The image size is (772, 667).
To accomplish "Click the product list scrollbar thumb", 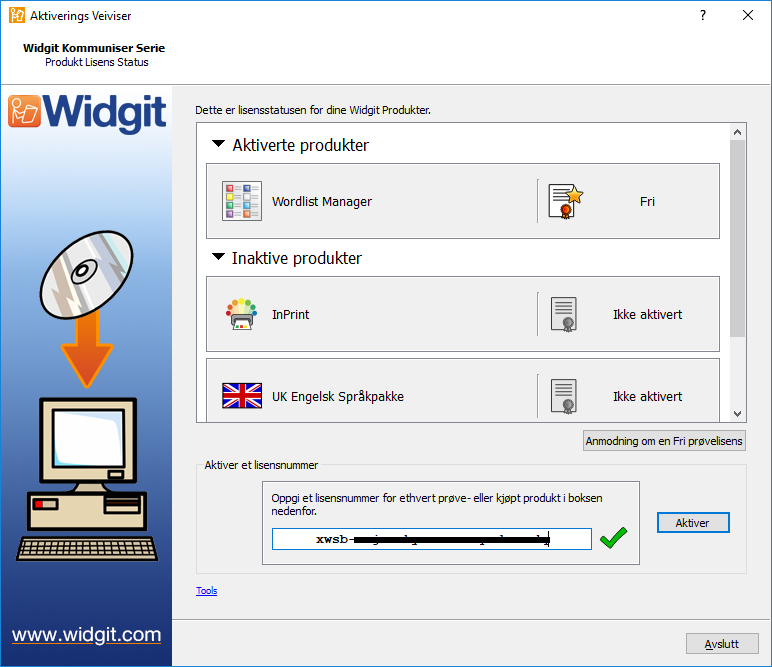I will [738, 238].
